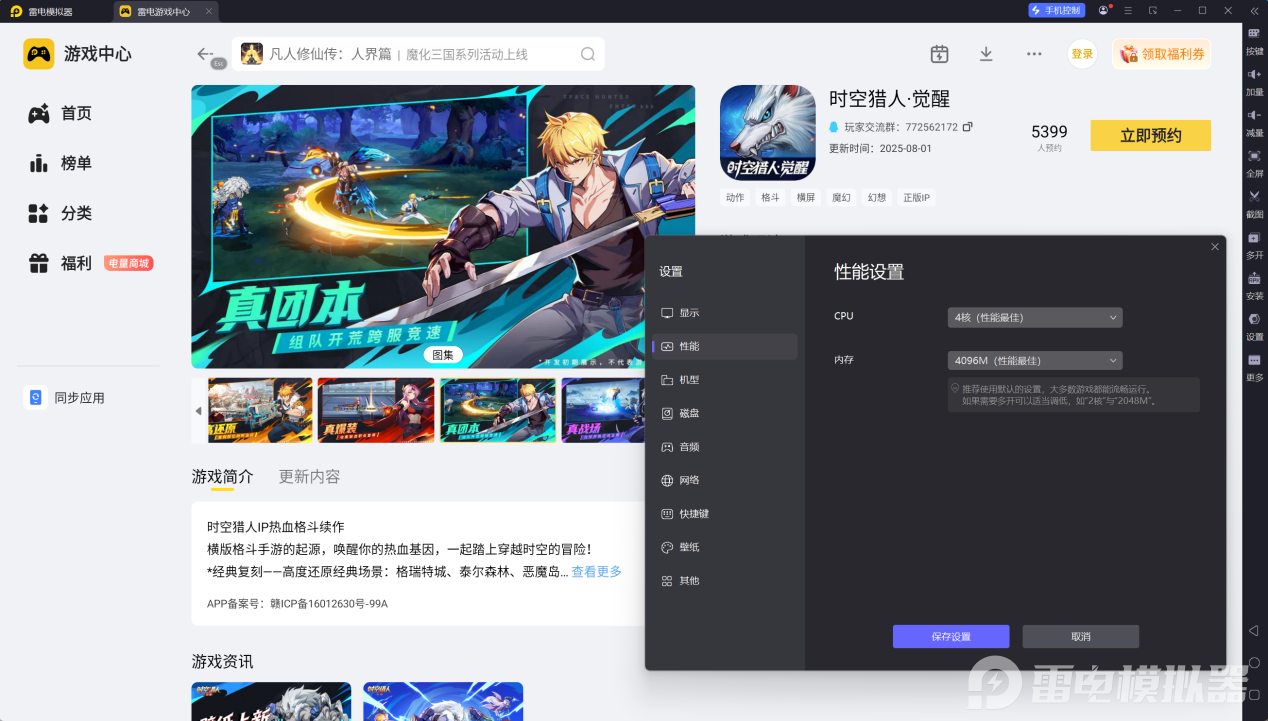Click the 领取福利券 coupon button

tap(1162, 54)
